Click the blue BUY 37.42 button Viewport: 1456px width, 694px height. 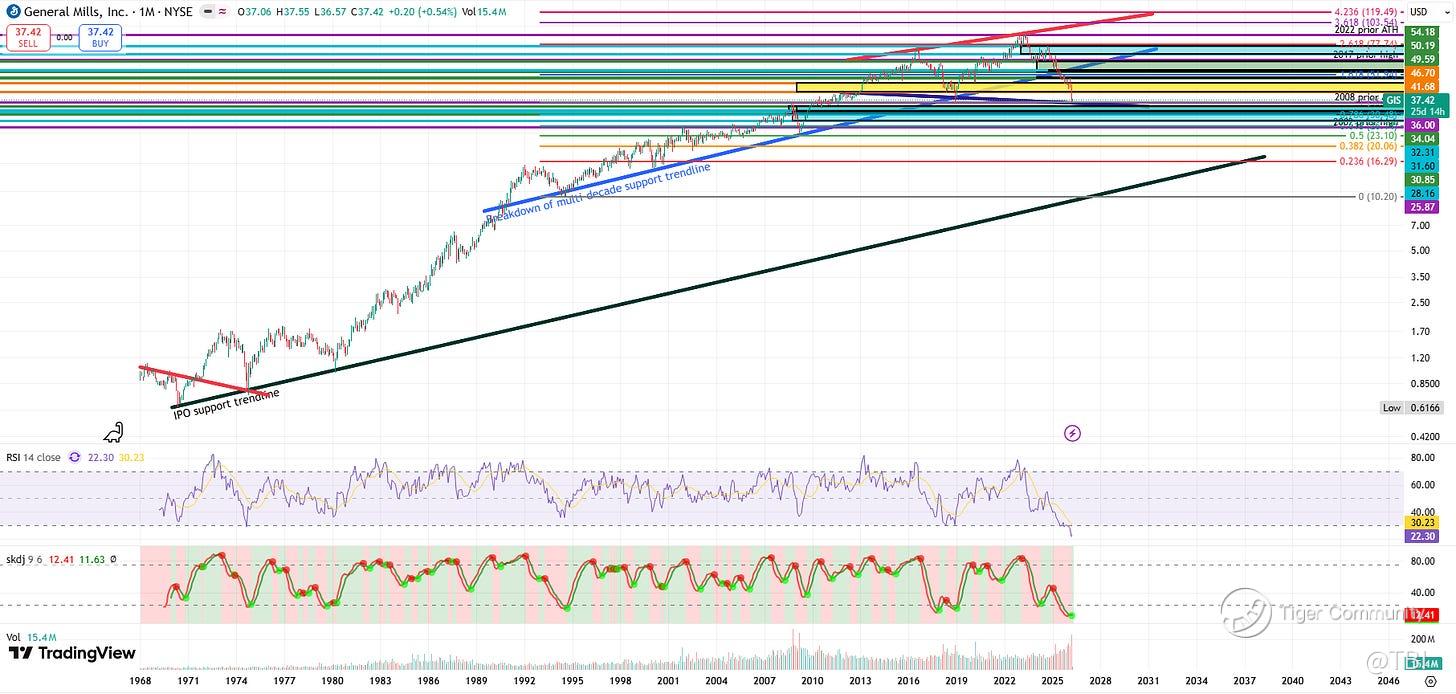(98, 37)
